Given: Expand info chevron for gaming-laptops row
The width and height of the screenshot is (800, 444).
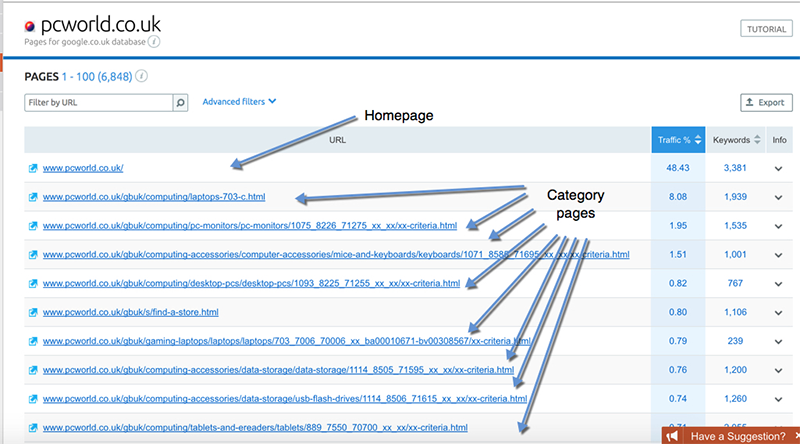Looking at the screenshot, I should [x=778, y=341].
